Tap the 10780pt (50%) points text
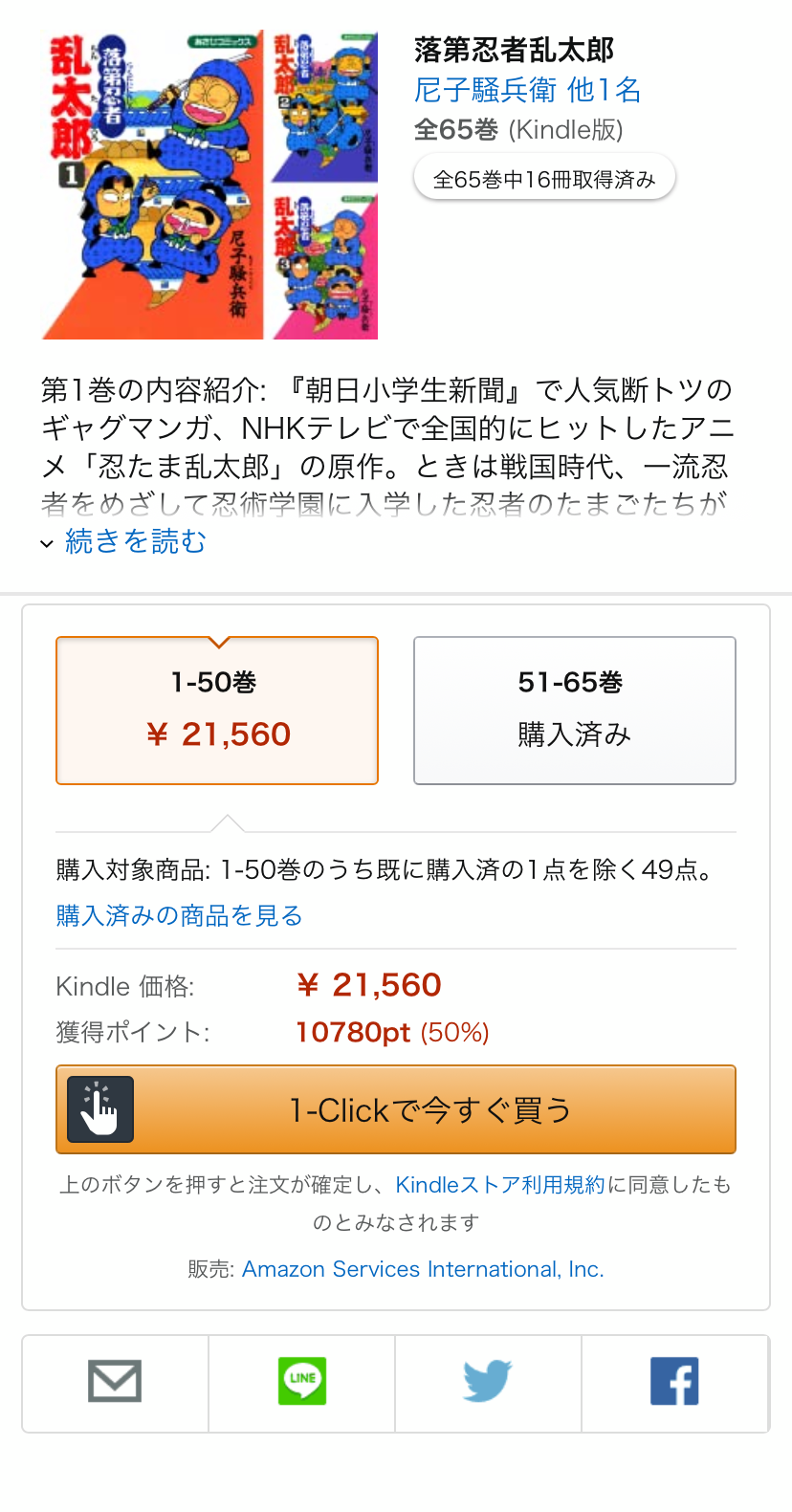792x1512 pixels. 392,1032
